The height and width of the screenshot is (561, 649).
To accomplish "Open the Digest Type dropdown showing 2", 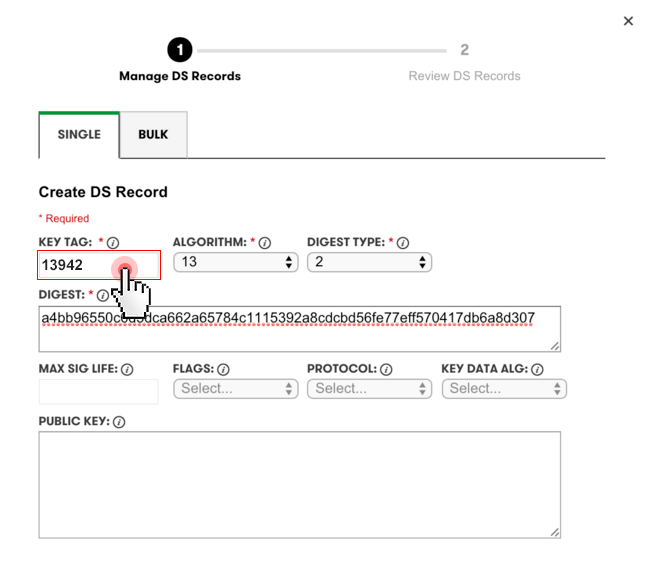I will pyautogui.click(x=369, y=262).
